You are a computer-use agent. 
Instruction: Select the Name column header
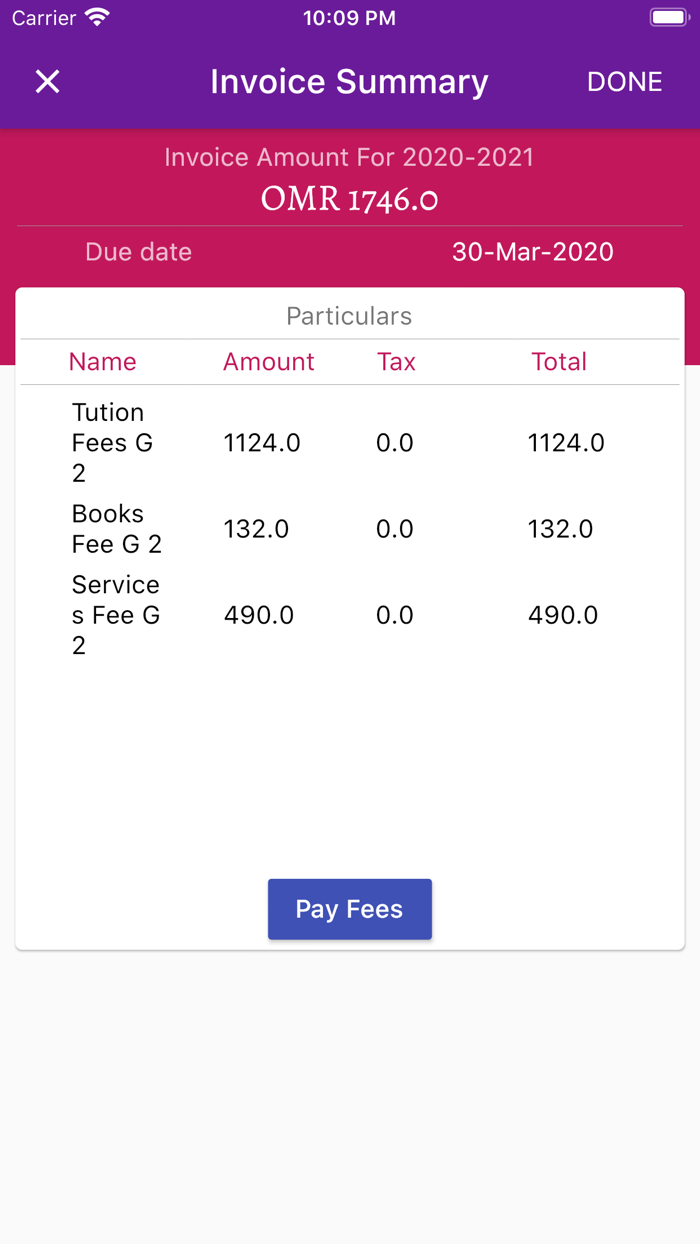(x=102, y=362)
